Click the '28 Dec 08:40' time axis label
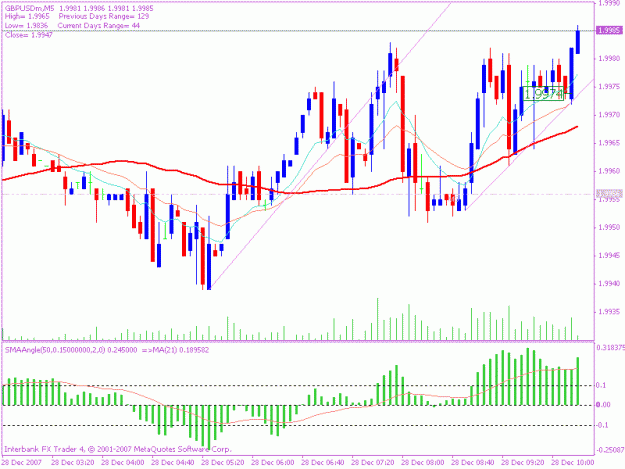The width and height of the screenshot is (625, 469). click(x=473, y=463)
